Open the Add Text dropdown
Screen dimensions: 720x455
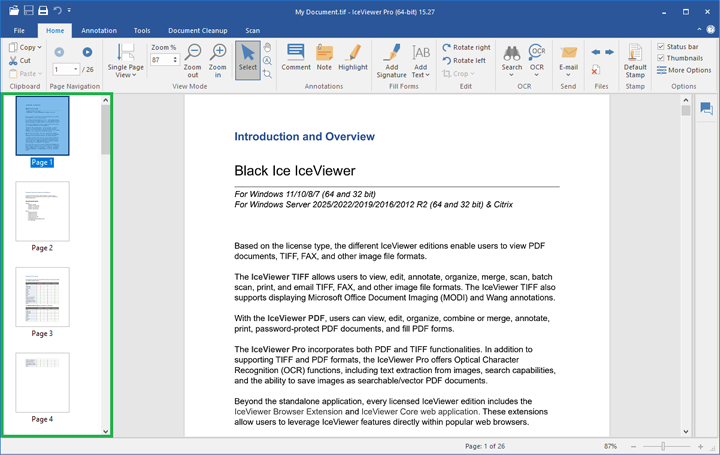point(421,61)
